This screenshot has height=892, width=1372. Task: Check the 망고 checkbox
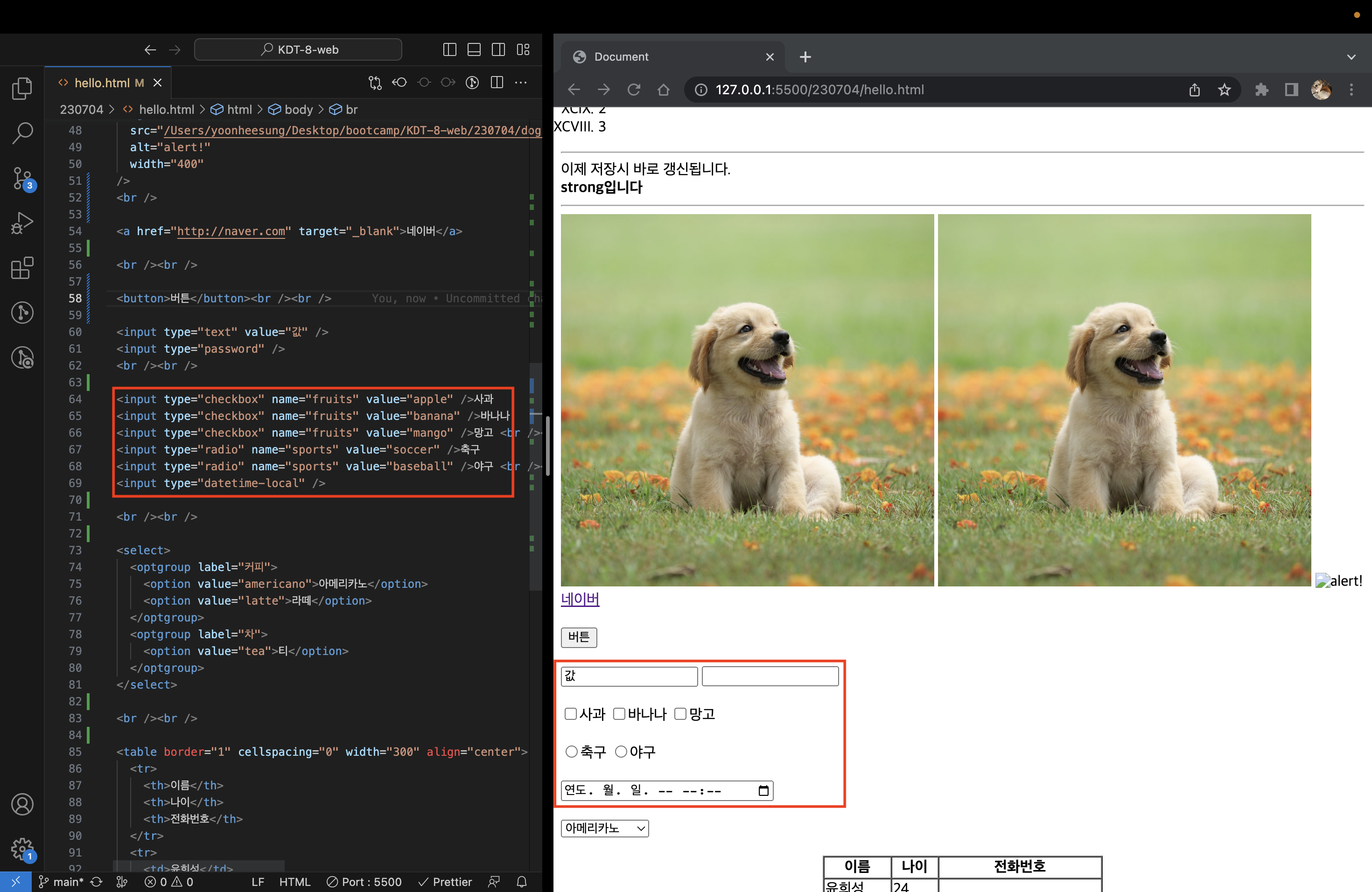point(680,714)
